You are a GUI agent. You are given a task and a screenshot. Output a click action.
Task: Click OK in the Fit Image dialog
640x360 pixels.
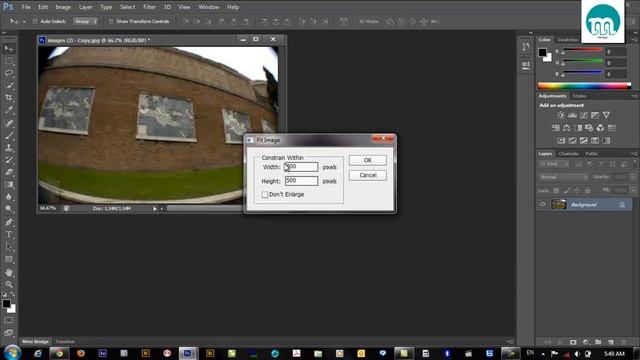coord(367,160)
